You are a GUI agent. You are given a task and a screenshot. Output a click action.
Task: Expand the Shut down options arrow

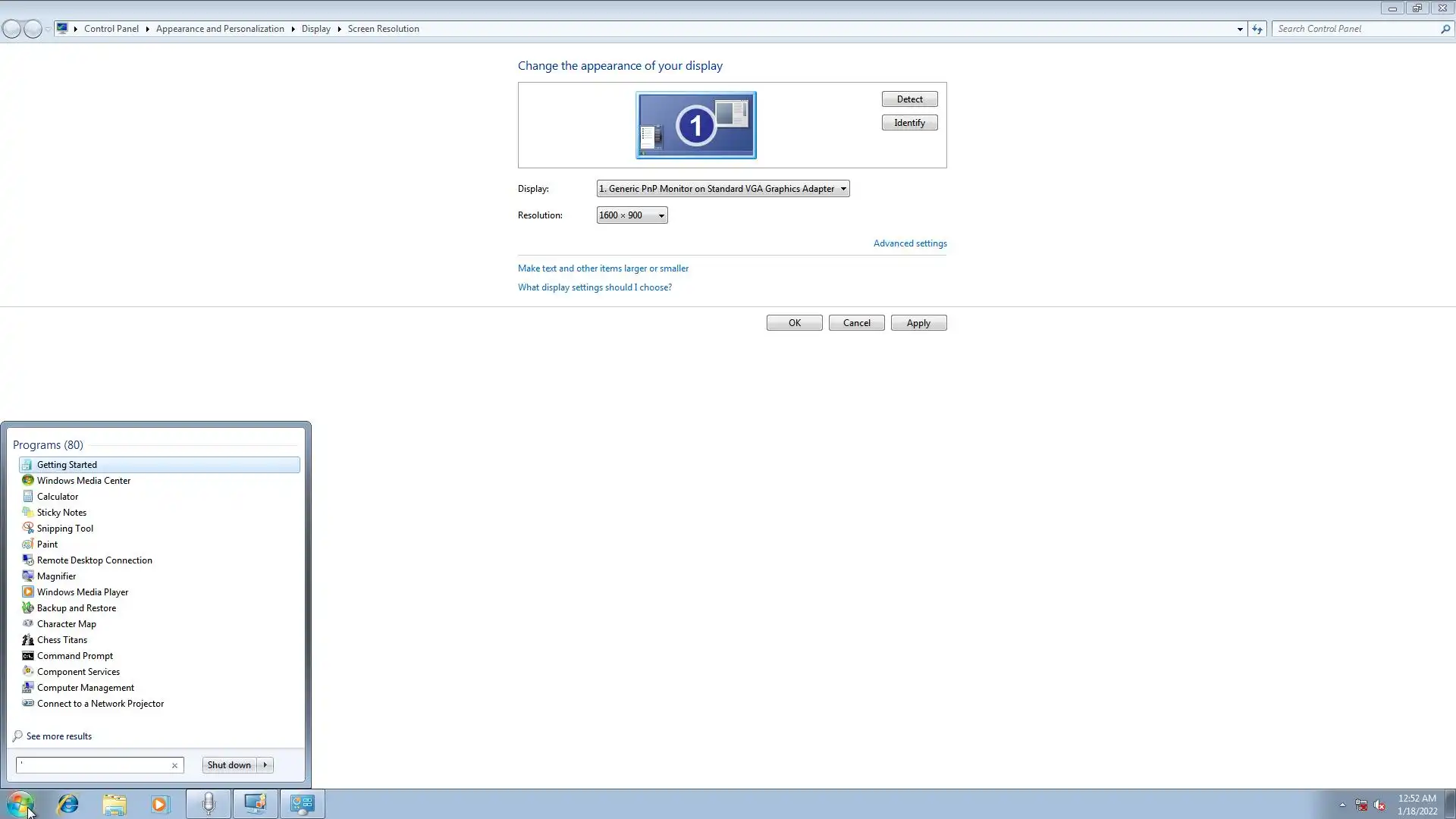coord(265,765)
